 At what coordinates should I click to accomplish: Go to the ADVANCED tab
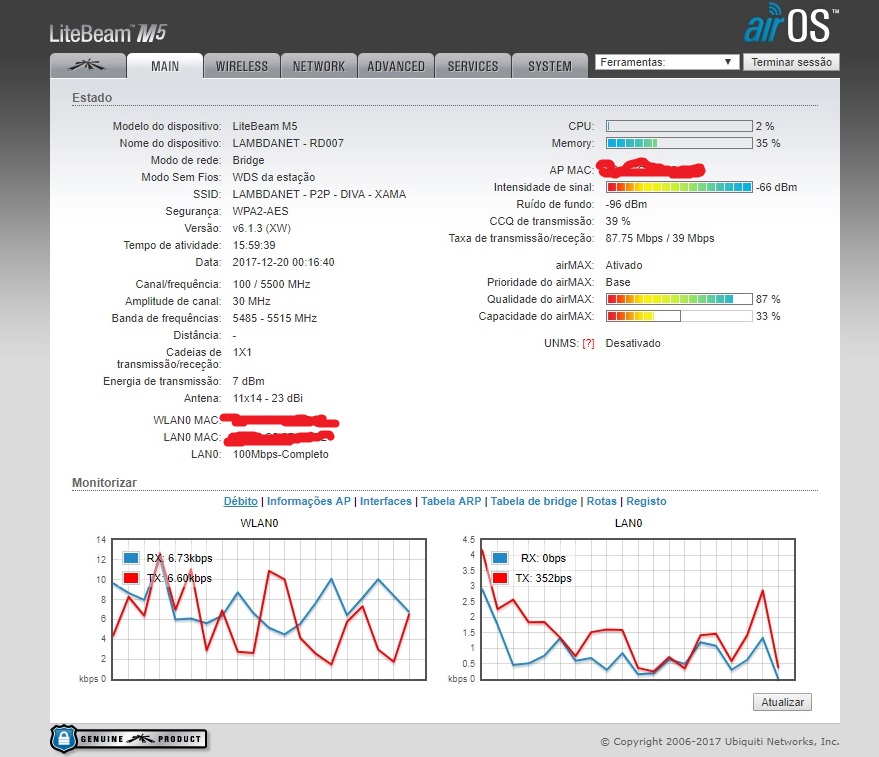(x=396, y=66)
